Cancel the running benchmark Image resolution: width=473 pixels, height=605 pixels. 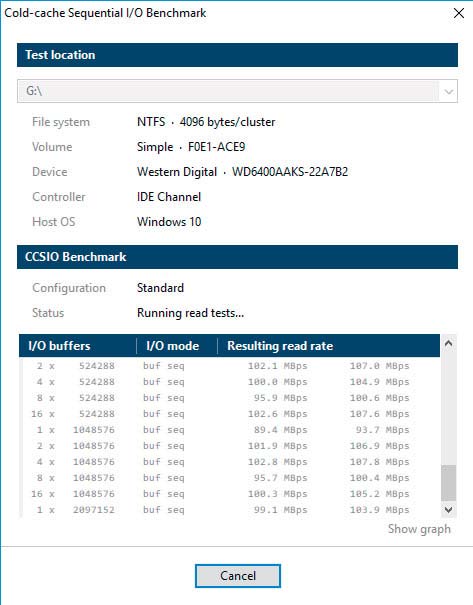[x=238, y=576]
